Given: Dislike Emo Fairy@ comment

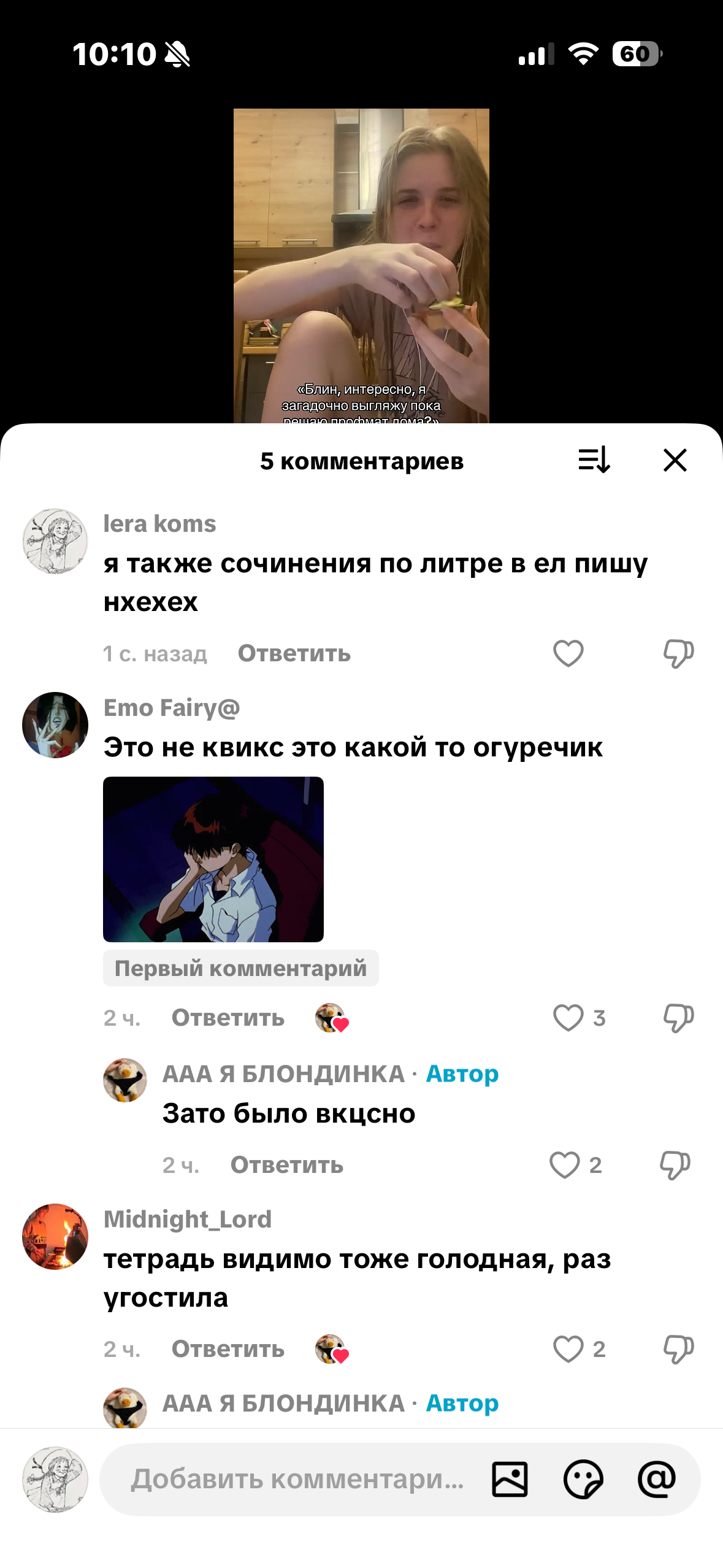Looking at the screenshot, I should point(678,1018).
